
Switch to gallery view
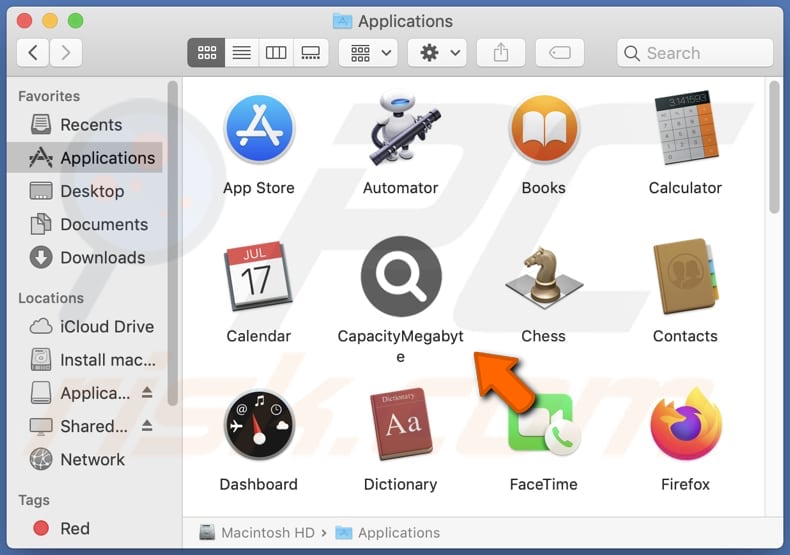(310, 52)
